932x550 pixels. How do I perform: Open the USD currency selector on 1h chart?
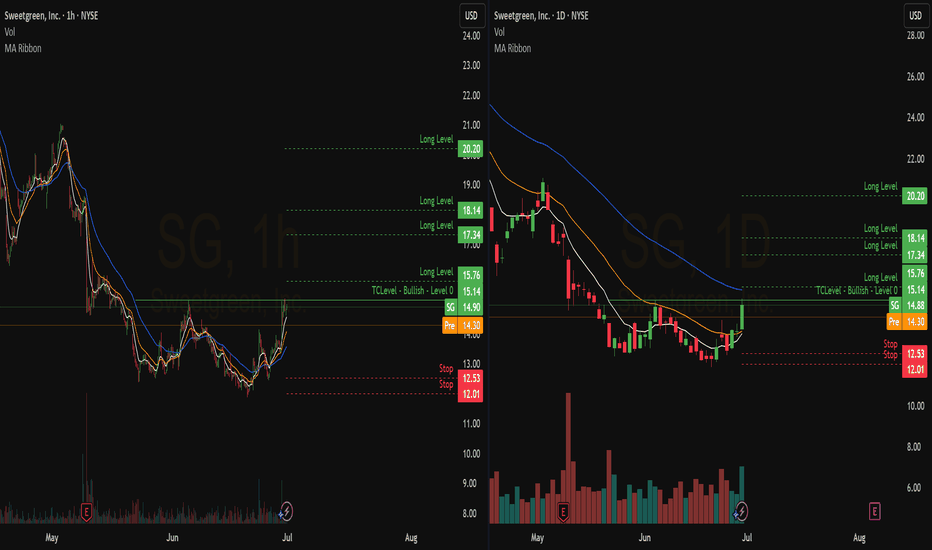471,15
